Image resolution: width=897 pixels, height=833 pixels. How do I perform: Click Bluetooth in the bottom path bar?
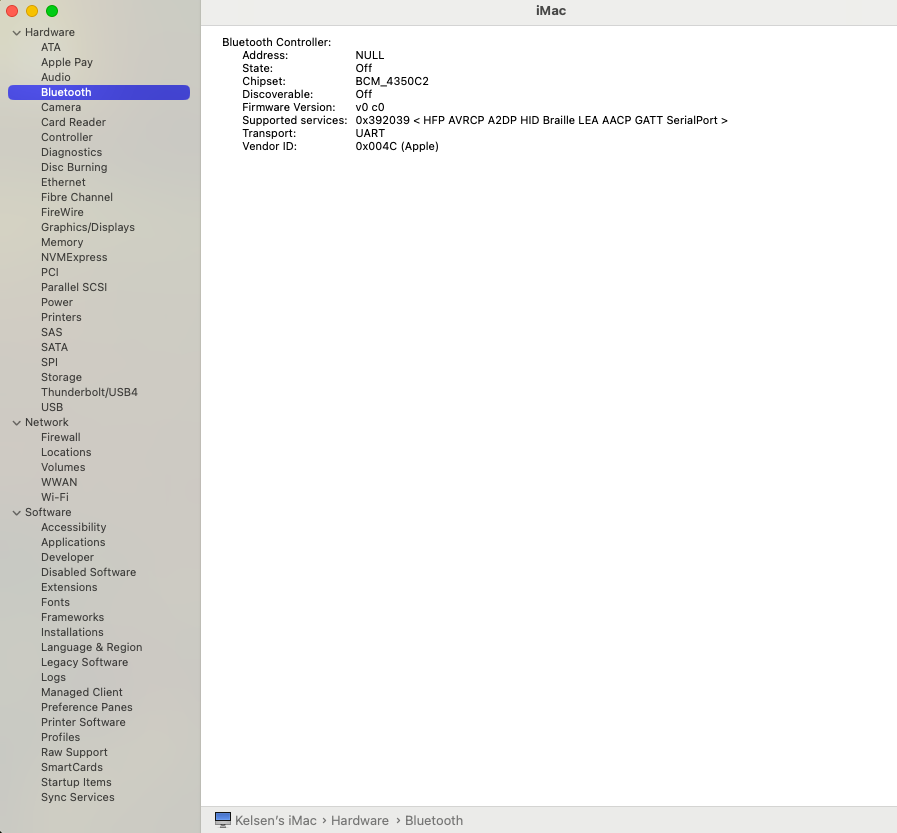[x=434, y=820]
